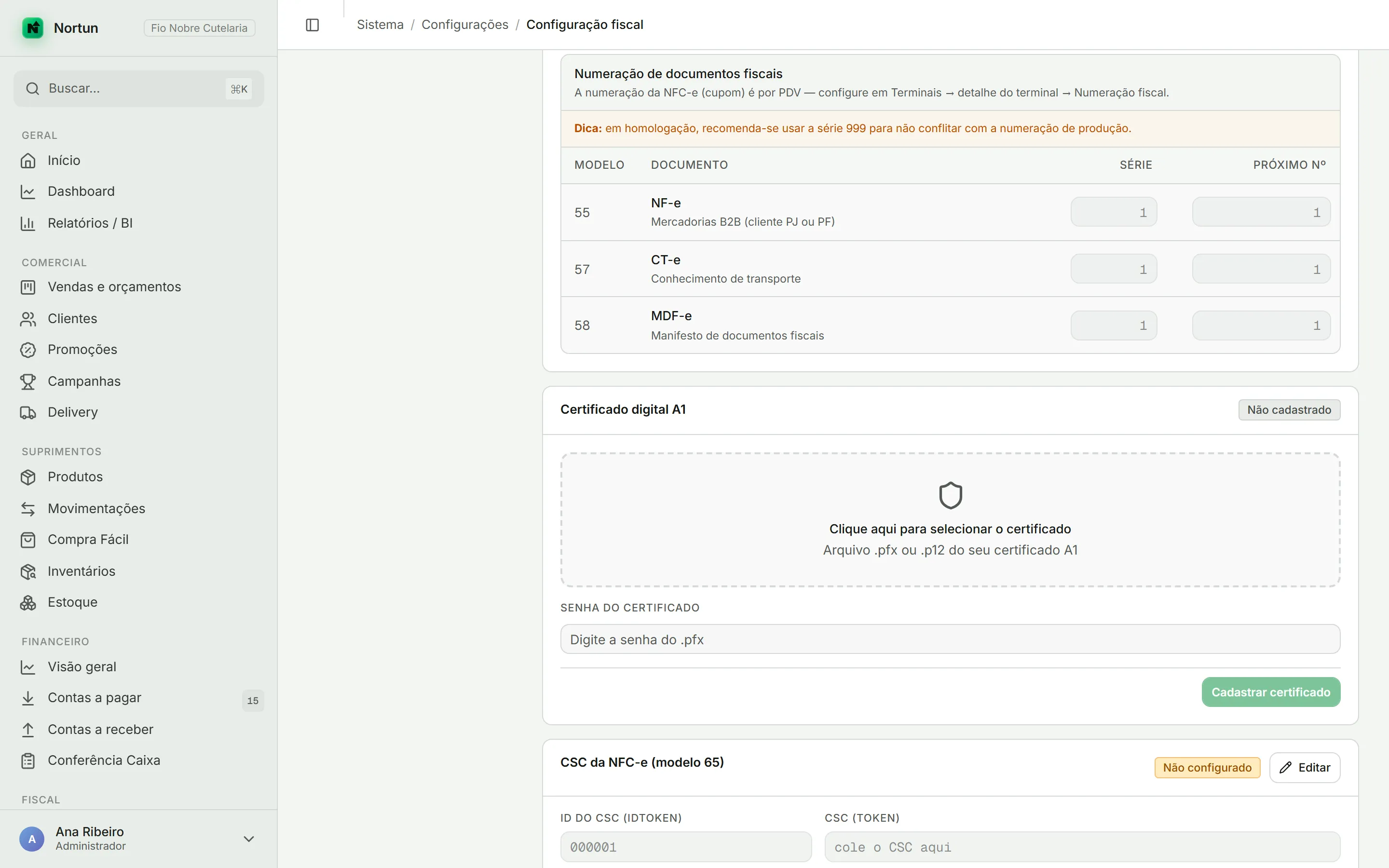Click the Buscar search field

(139, 88)
